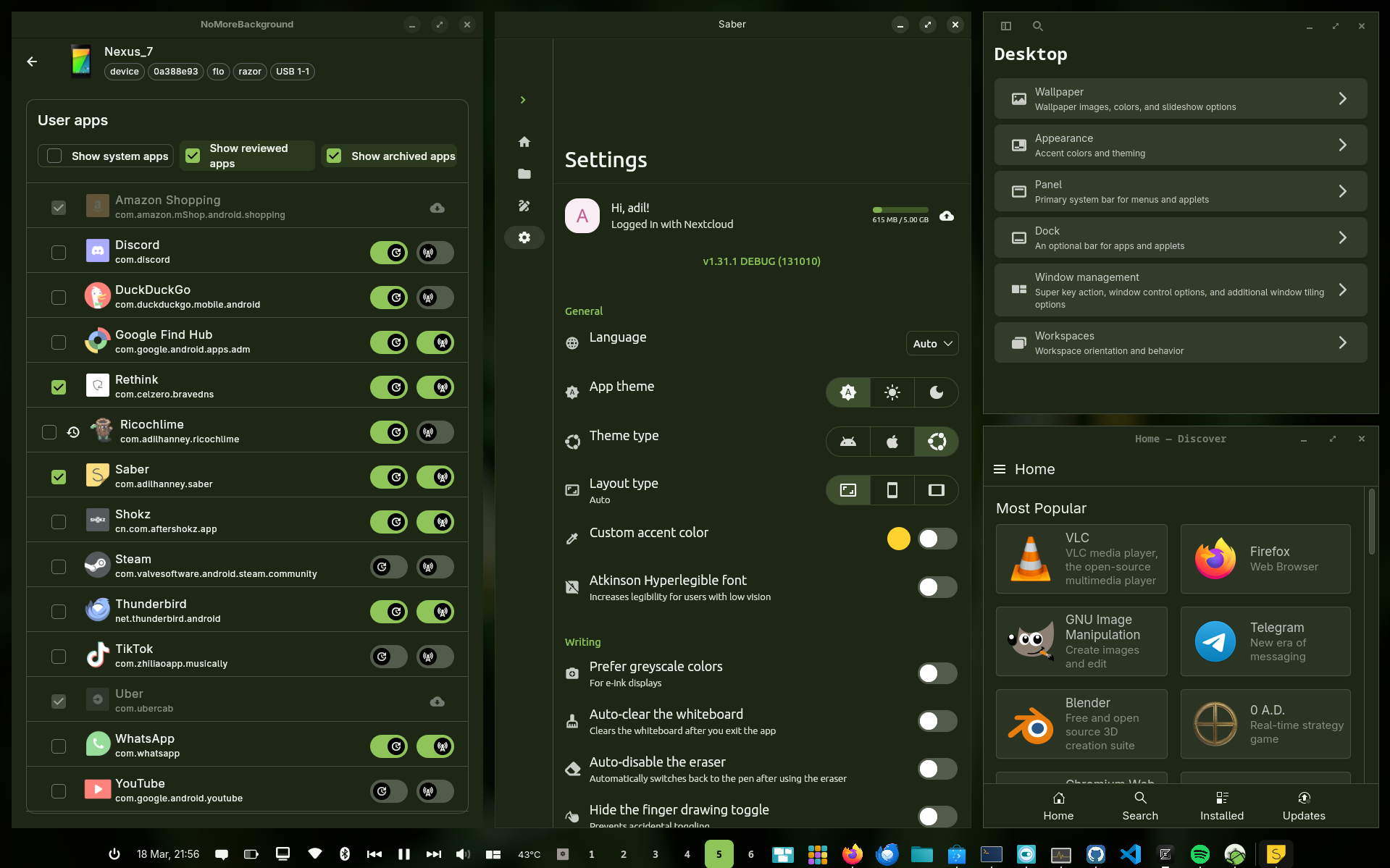Select dark moon app theme in Saber
Viewport: 1390px width, 868px height.
[937, 392]
